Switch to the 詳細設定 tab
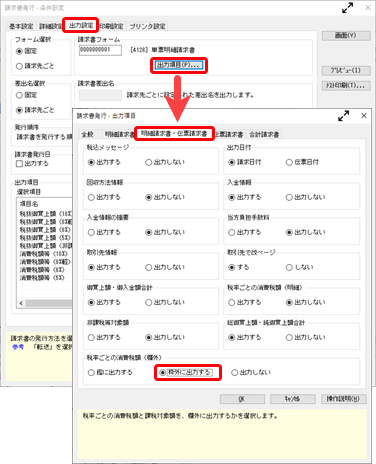 click(x=50, y=26)
